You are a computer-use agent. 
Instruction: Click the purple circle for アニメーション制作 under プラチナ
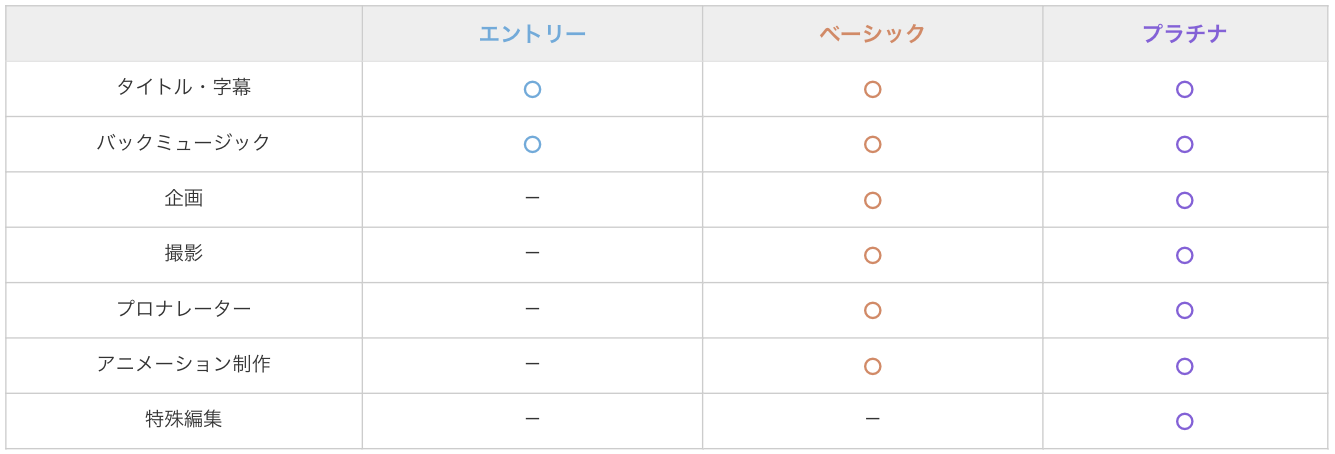tap(1184, 366)
